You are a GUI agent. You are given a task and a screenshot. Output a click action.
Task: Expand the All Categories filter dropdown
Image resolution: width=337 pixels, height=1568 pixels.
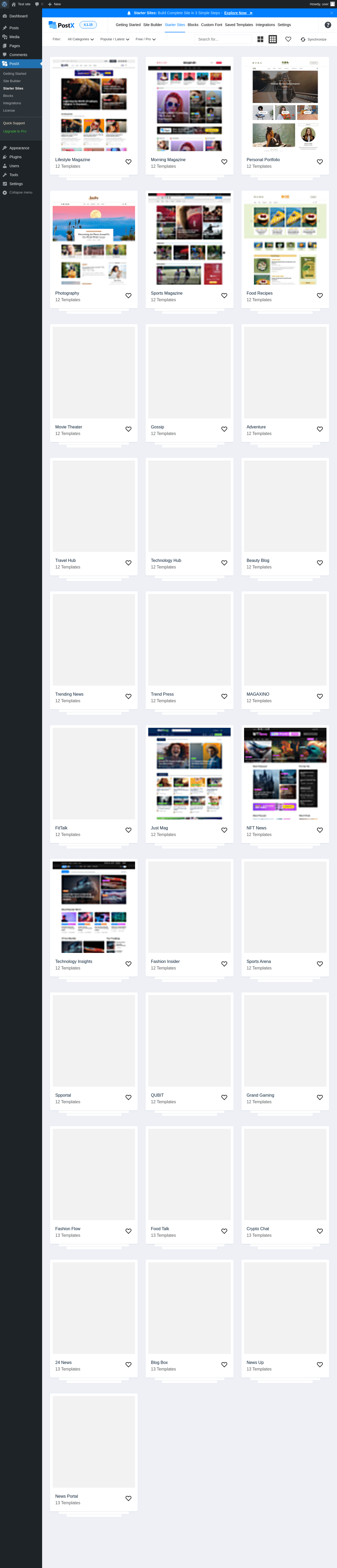point(81,39)
